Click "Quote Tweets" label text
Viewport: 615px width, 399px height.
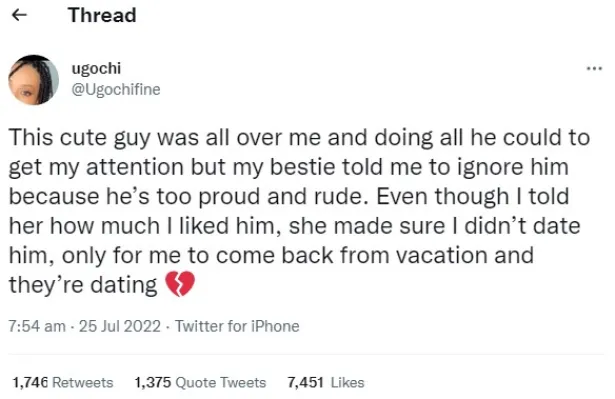tap(221, 382)
